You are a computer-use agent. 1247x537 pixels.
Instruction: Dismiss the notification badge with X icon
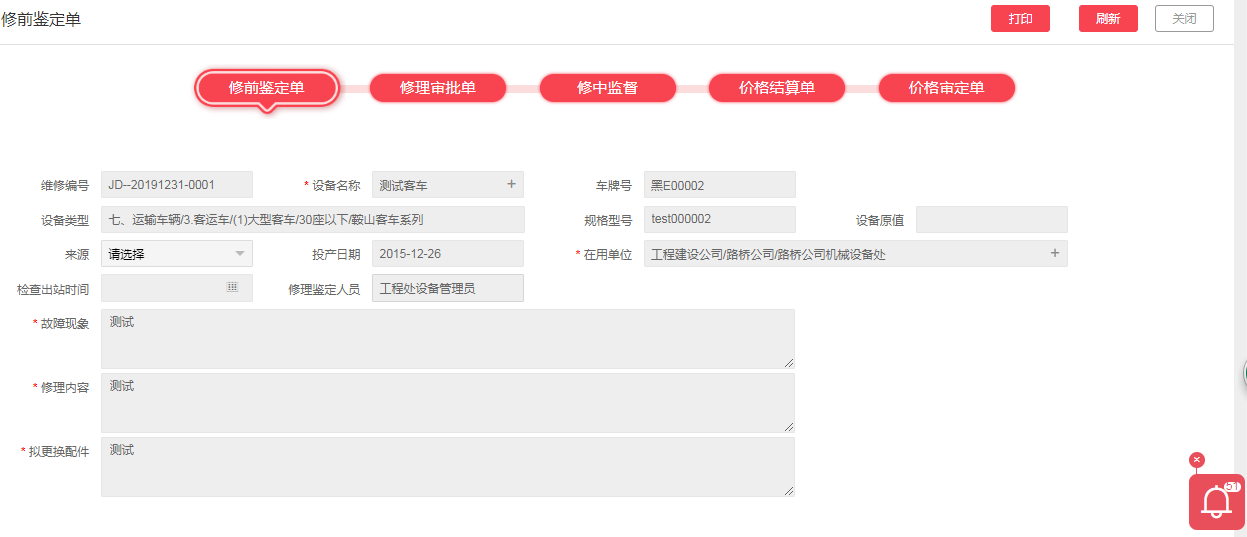click(1197, 460)
